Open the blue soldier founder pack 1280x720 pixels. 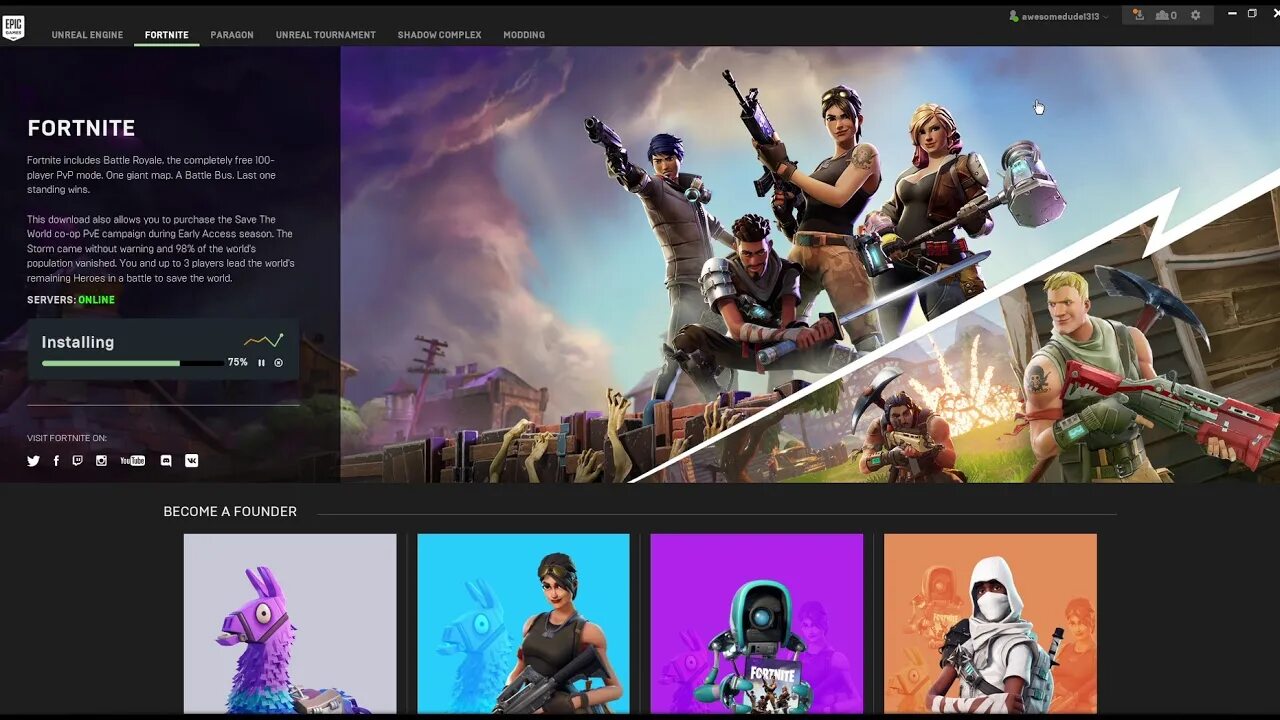[523, 623]
